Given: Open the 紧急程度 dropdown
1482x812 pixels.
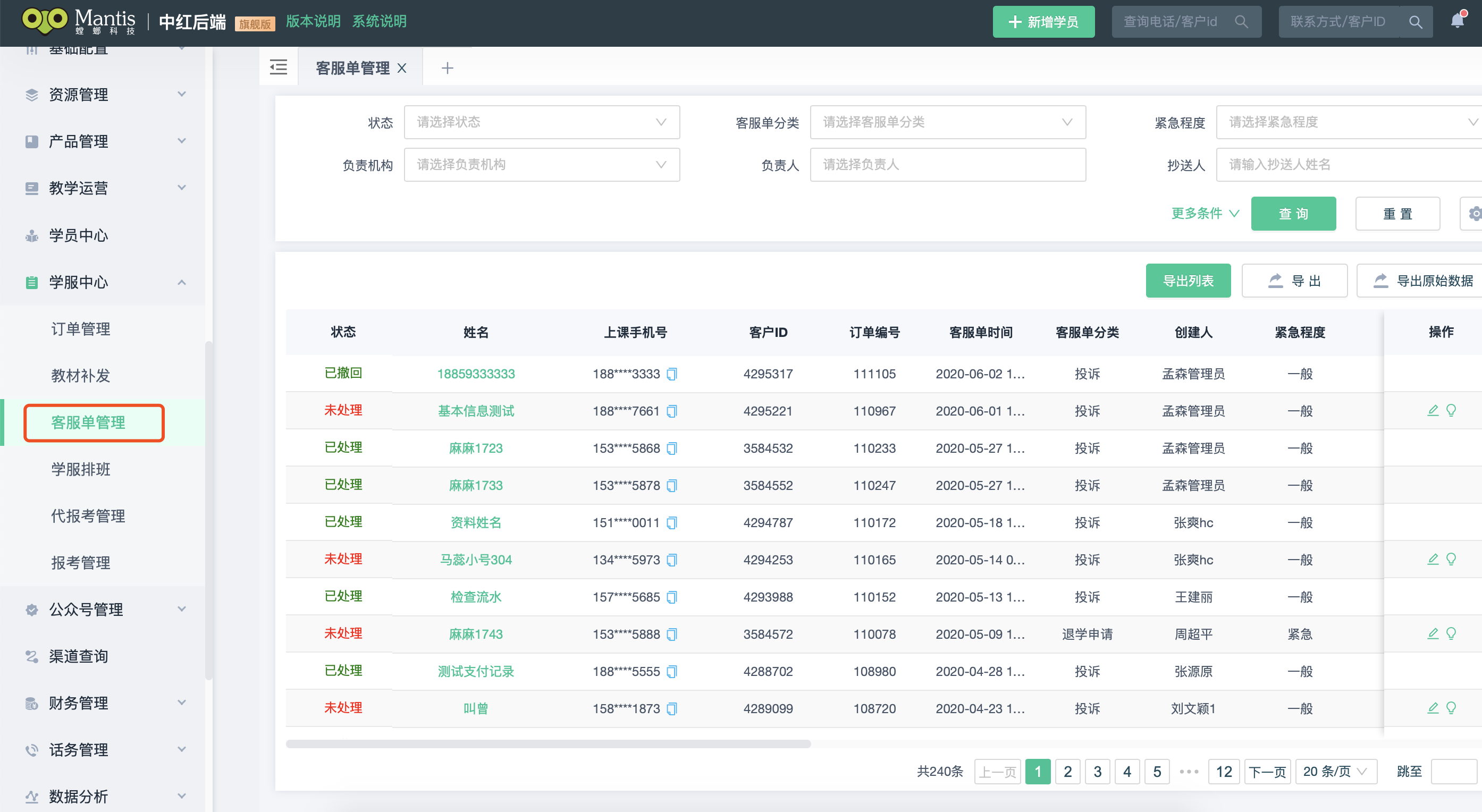Looking at the screenshot, I should 1349,122.
